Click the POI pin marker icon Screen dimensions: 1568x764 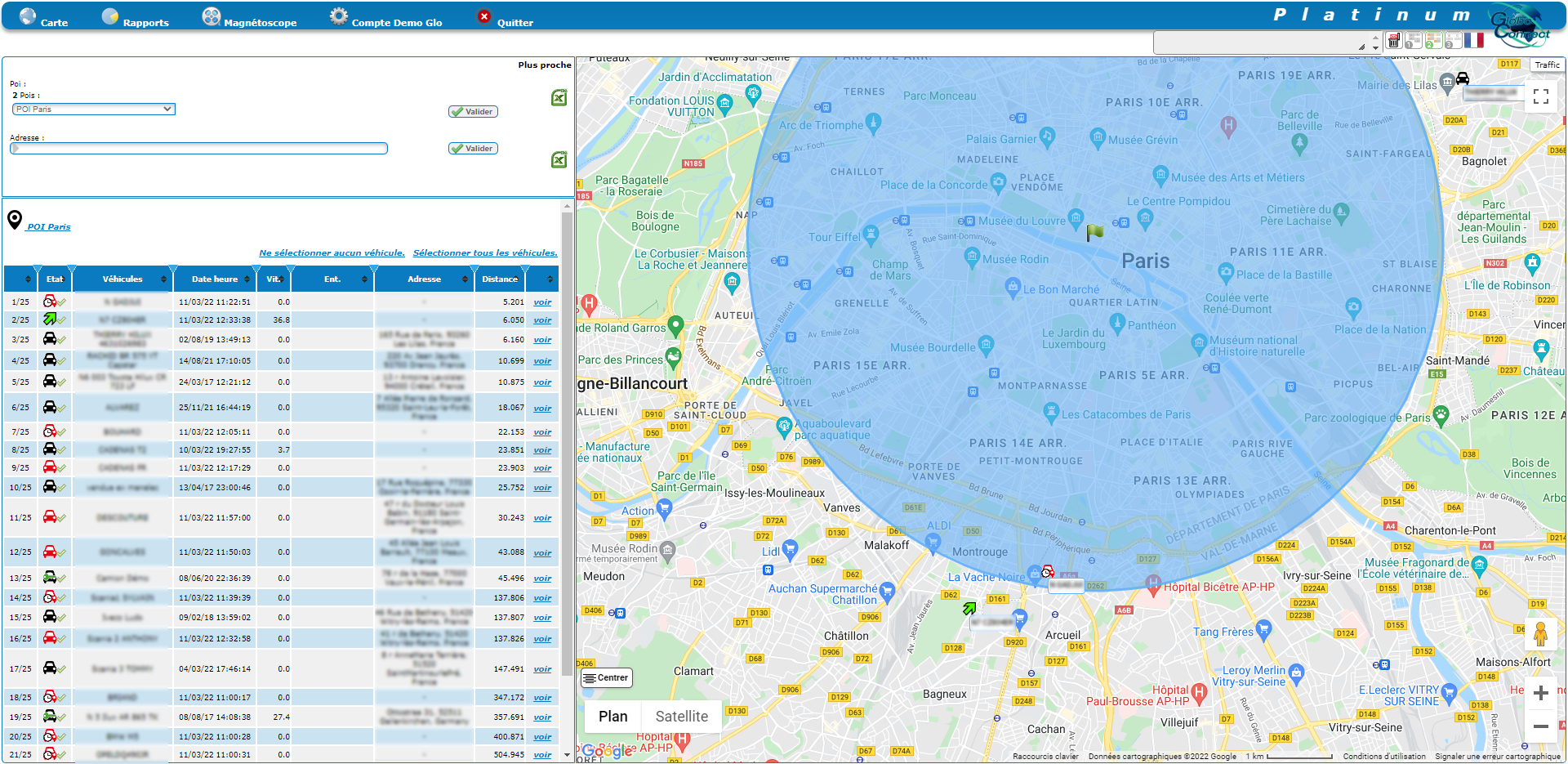click(x=15, y=220)
